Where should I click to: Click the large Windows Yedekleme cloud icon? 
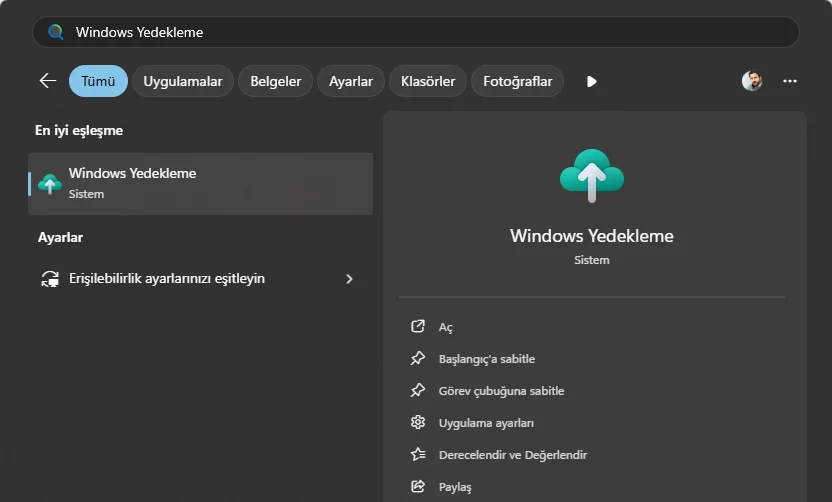click(592, 175)
